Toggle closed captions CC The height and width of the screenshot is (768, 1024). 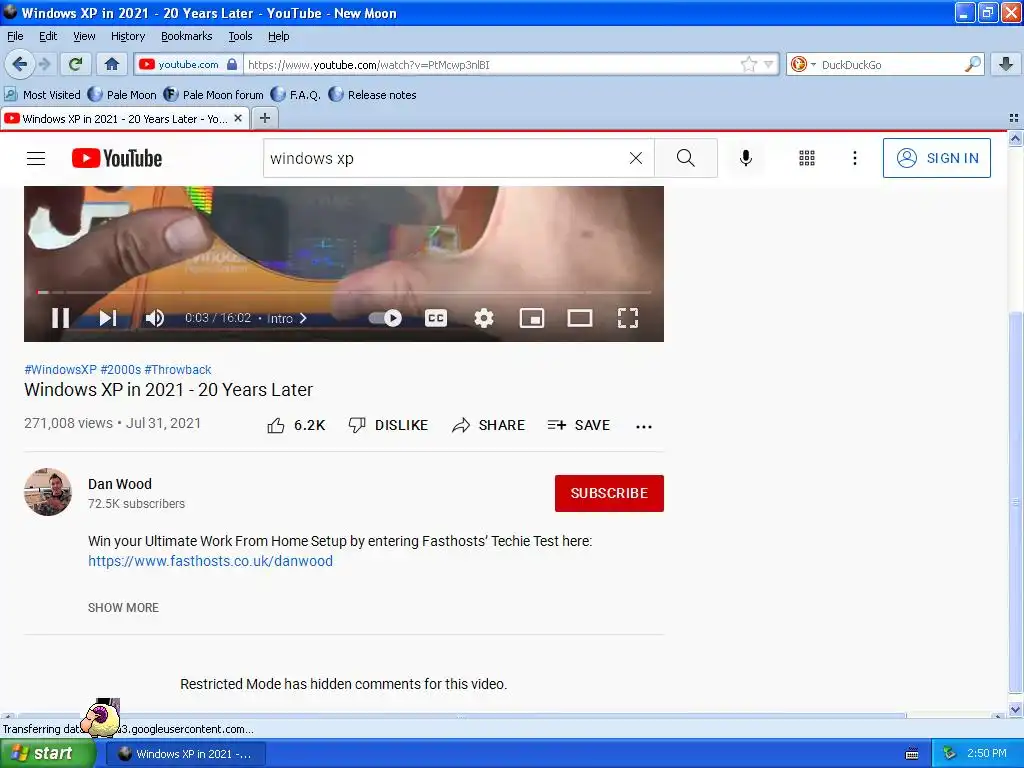click(436, 318)
